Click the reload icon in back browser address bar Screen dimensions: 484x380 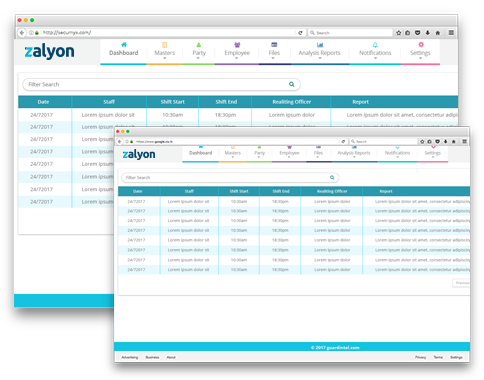[x=300, y=33]
